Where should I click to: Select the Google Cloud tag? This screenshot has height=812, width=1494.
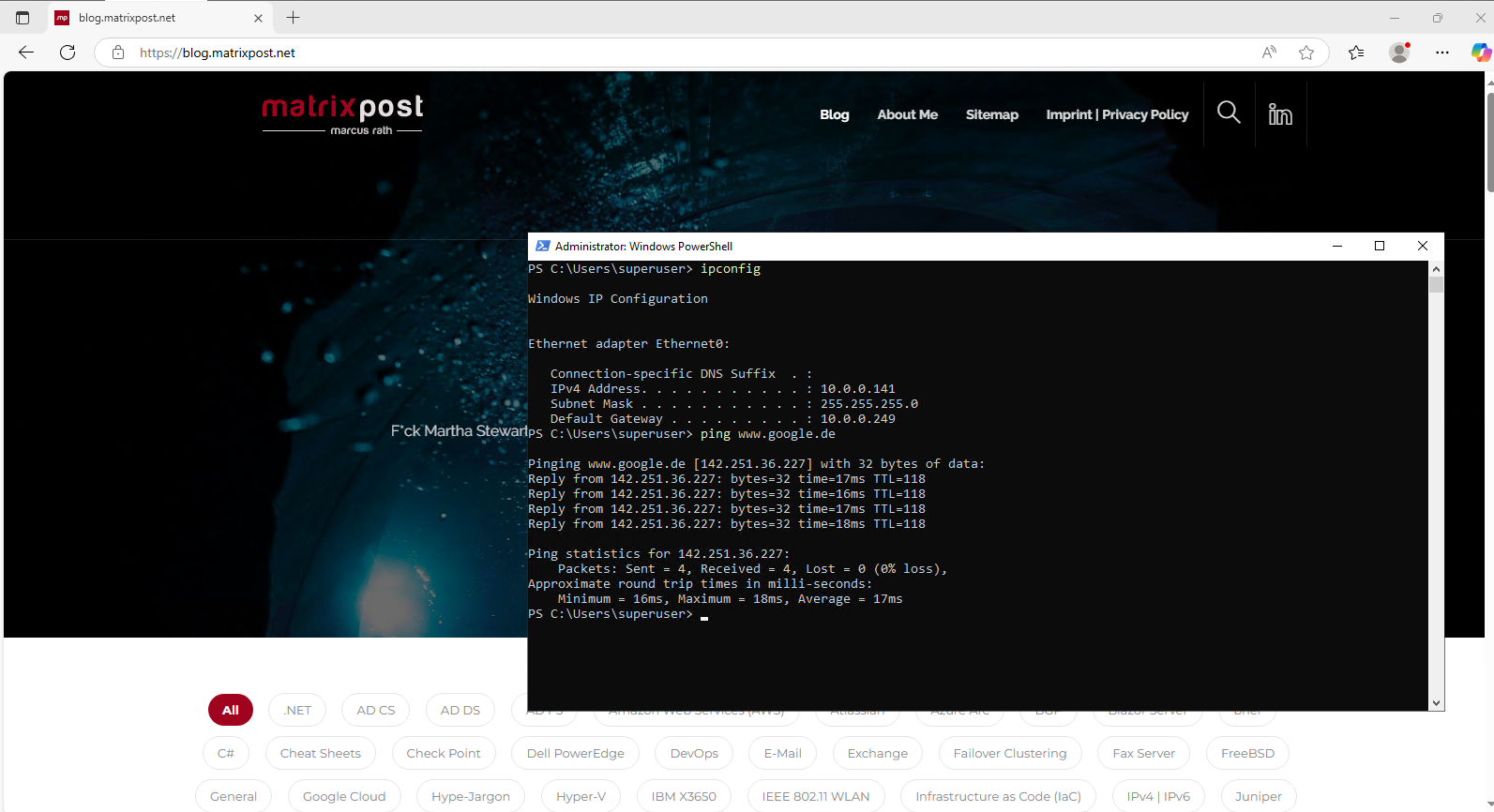pos(344,796)
